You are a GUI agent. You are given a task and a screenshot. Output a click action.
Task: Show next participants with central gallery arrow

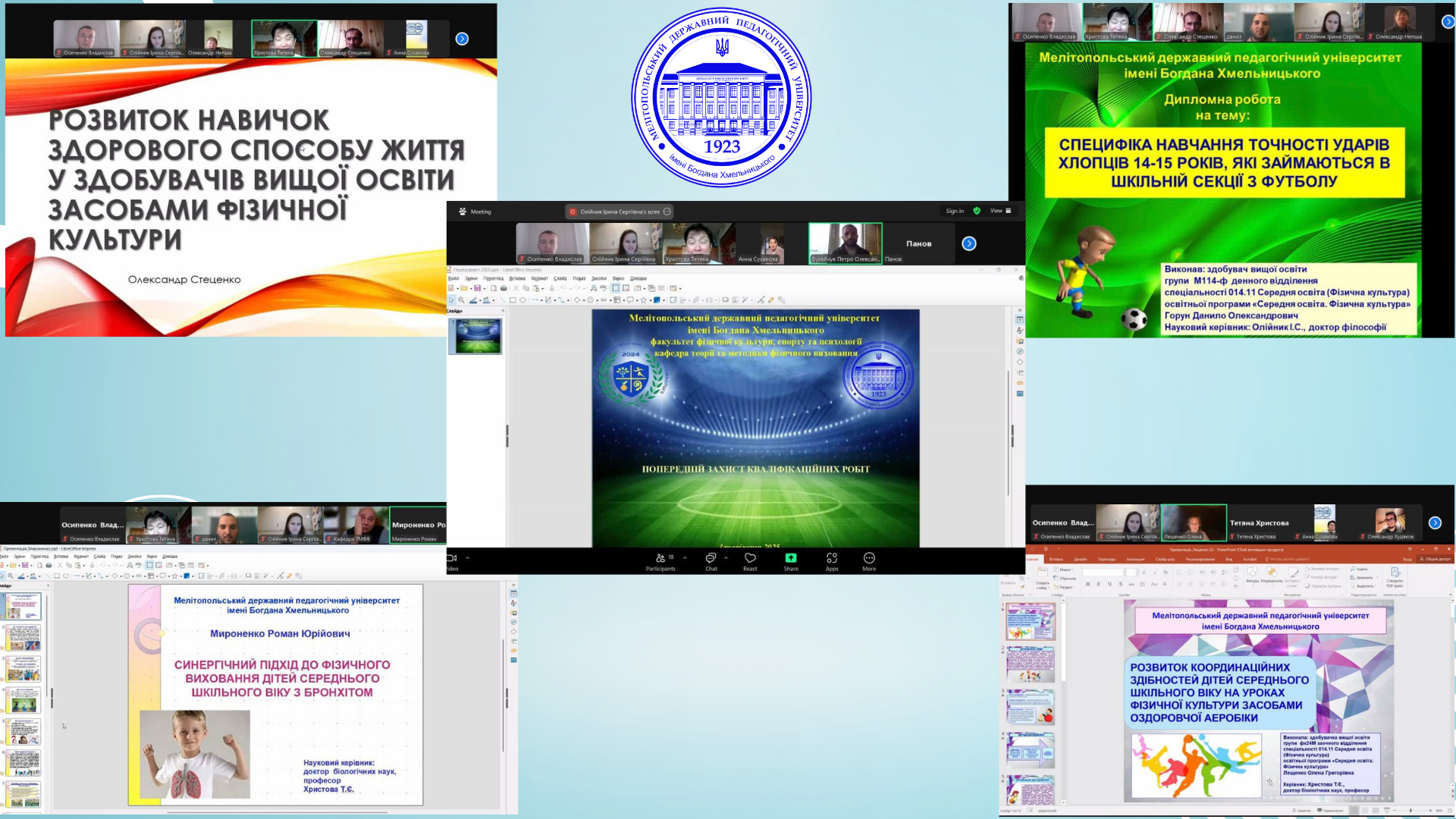click(969, 243)
